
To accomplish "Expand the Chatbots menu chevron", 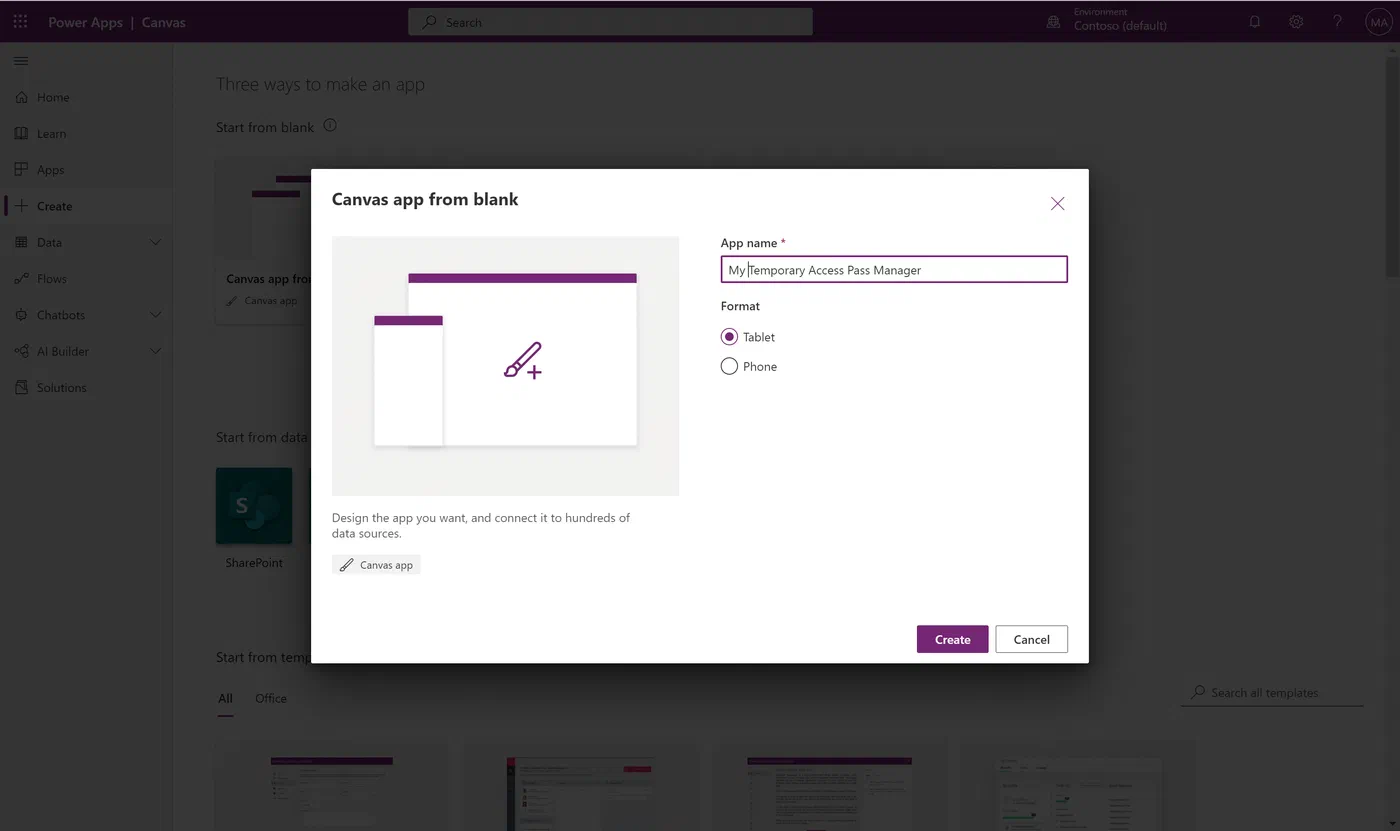I will pyautogui.click(x=155, y=315).
